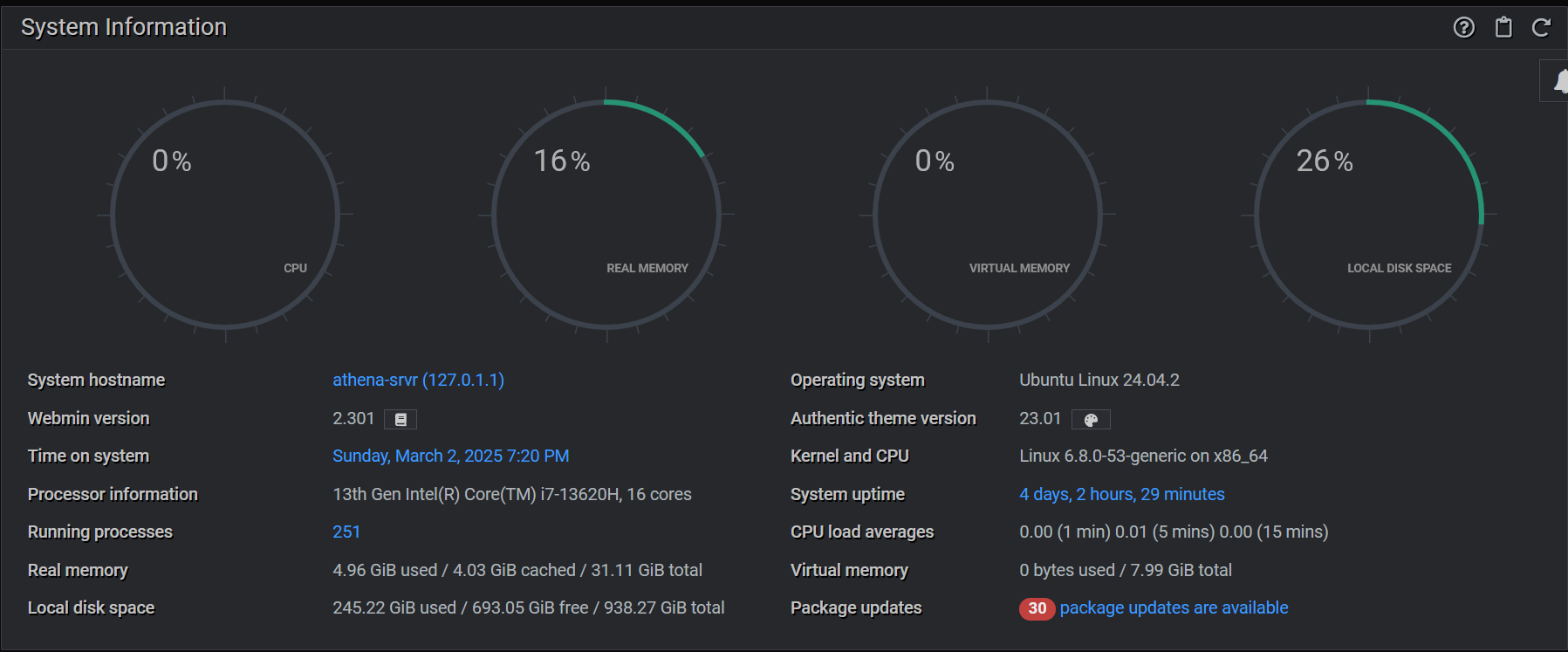This screenshot has width=1568, height=652.
Task: Click the Authentic theme version label
Action: pyautogui.click(x=883, y=418)
